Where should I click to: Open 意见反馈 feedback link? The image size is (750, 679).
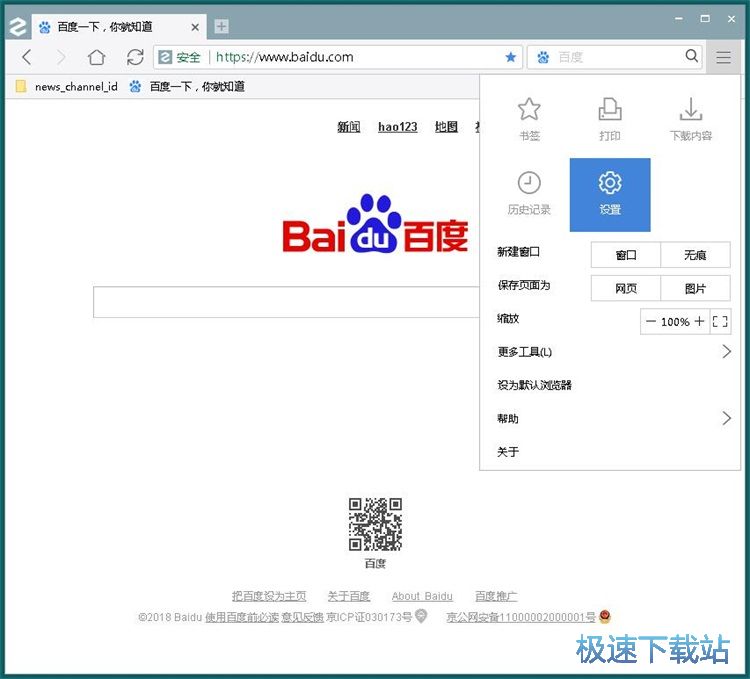click(302, 617)
